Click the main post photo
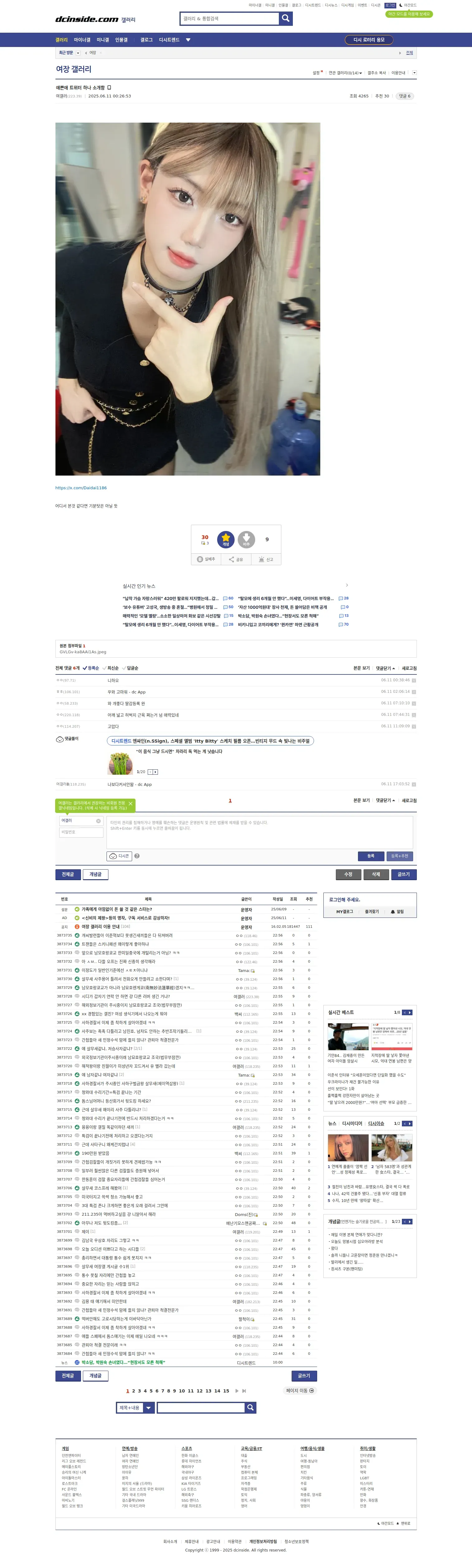 (188, 299)
